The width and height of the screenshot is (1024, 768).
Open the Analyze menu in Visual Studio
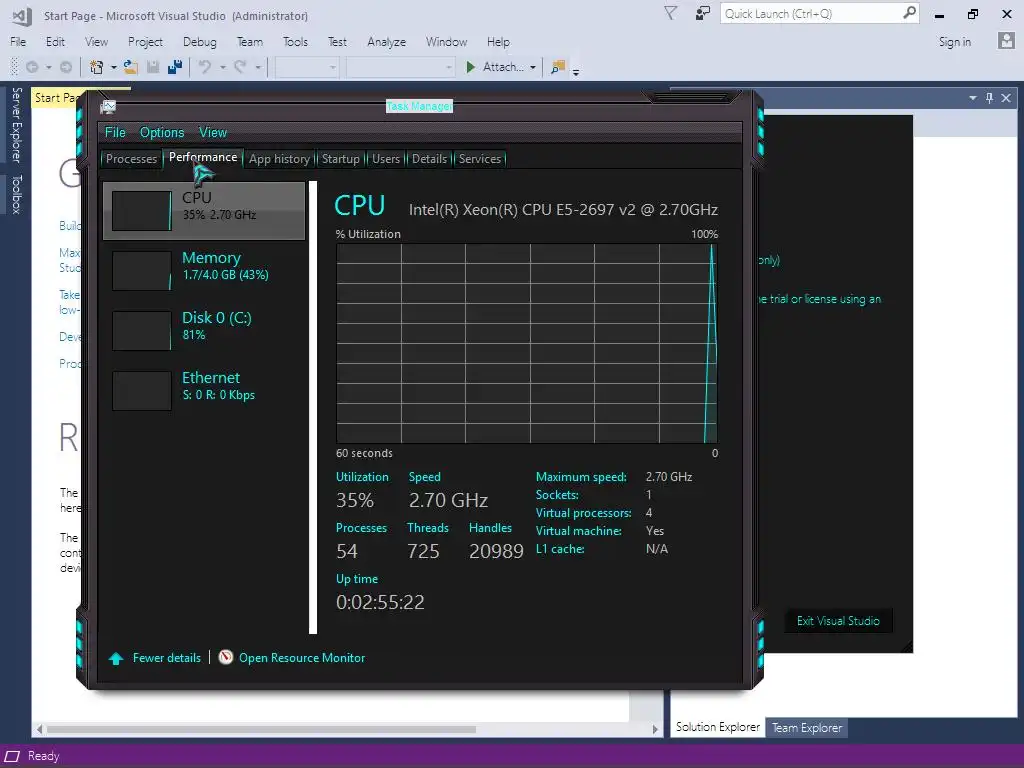(x=387, y=42)
